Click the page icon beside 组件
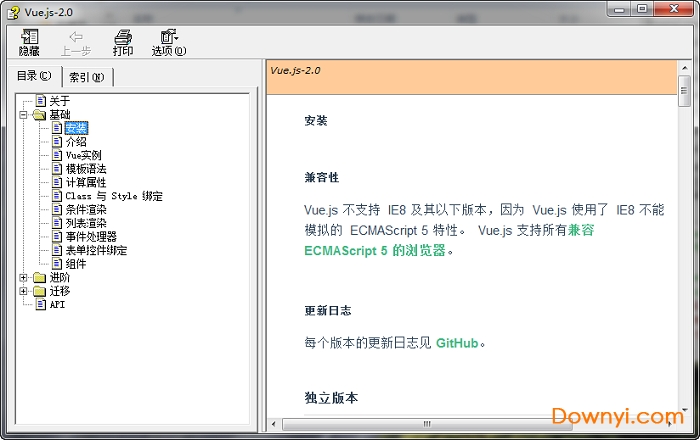Viewport: 700px width, 440px height. (57, 264)
